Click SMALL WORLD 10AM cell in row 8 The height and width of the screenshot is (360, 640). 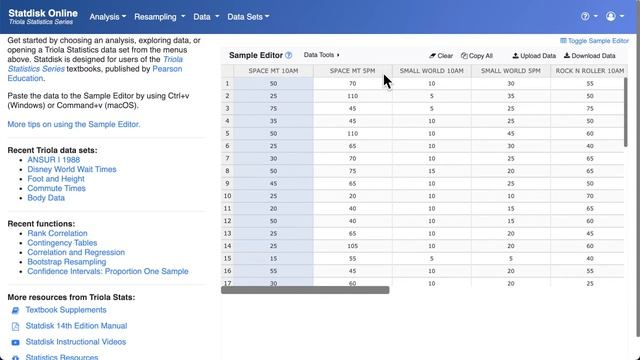point(431,171)
